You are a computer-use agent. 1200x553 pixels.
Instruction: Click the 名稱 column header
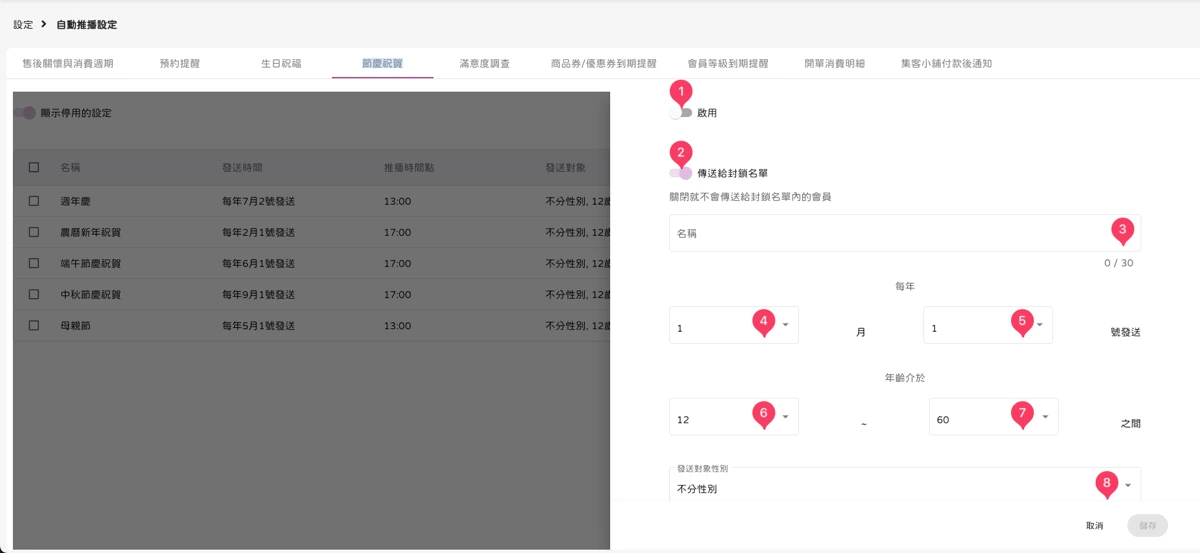click(70, 168)
